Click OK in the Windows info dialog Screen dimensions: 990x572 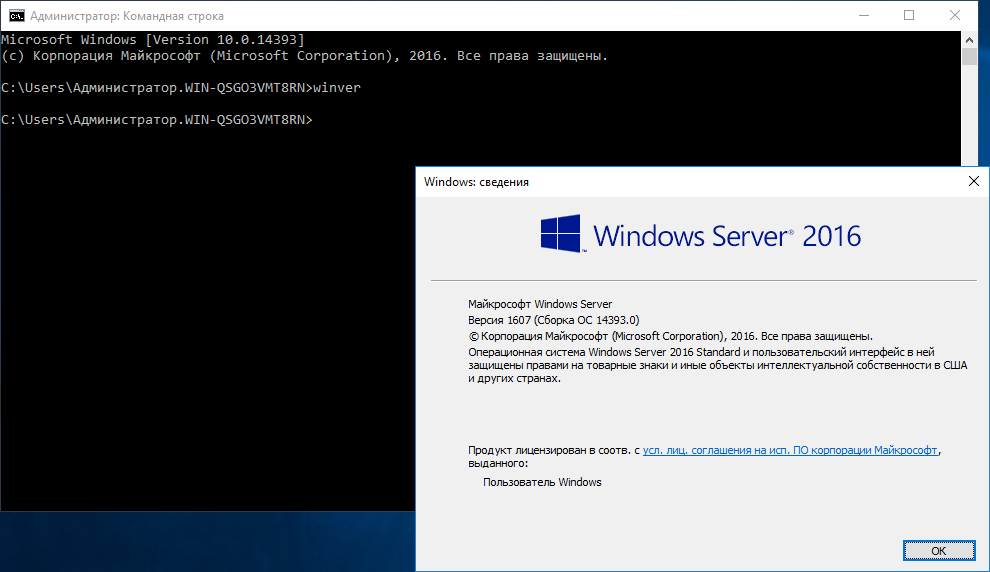tap(939, 551)
